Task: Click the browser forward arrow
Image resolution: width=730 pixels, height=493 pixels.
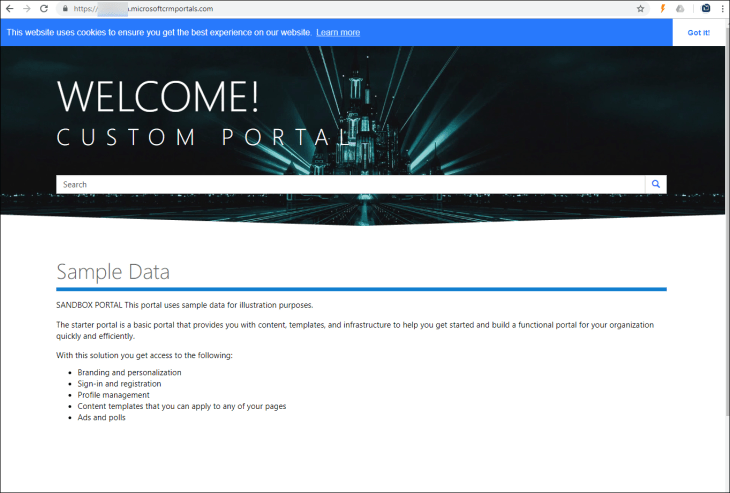Action: [26, 8]
